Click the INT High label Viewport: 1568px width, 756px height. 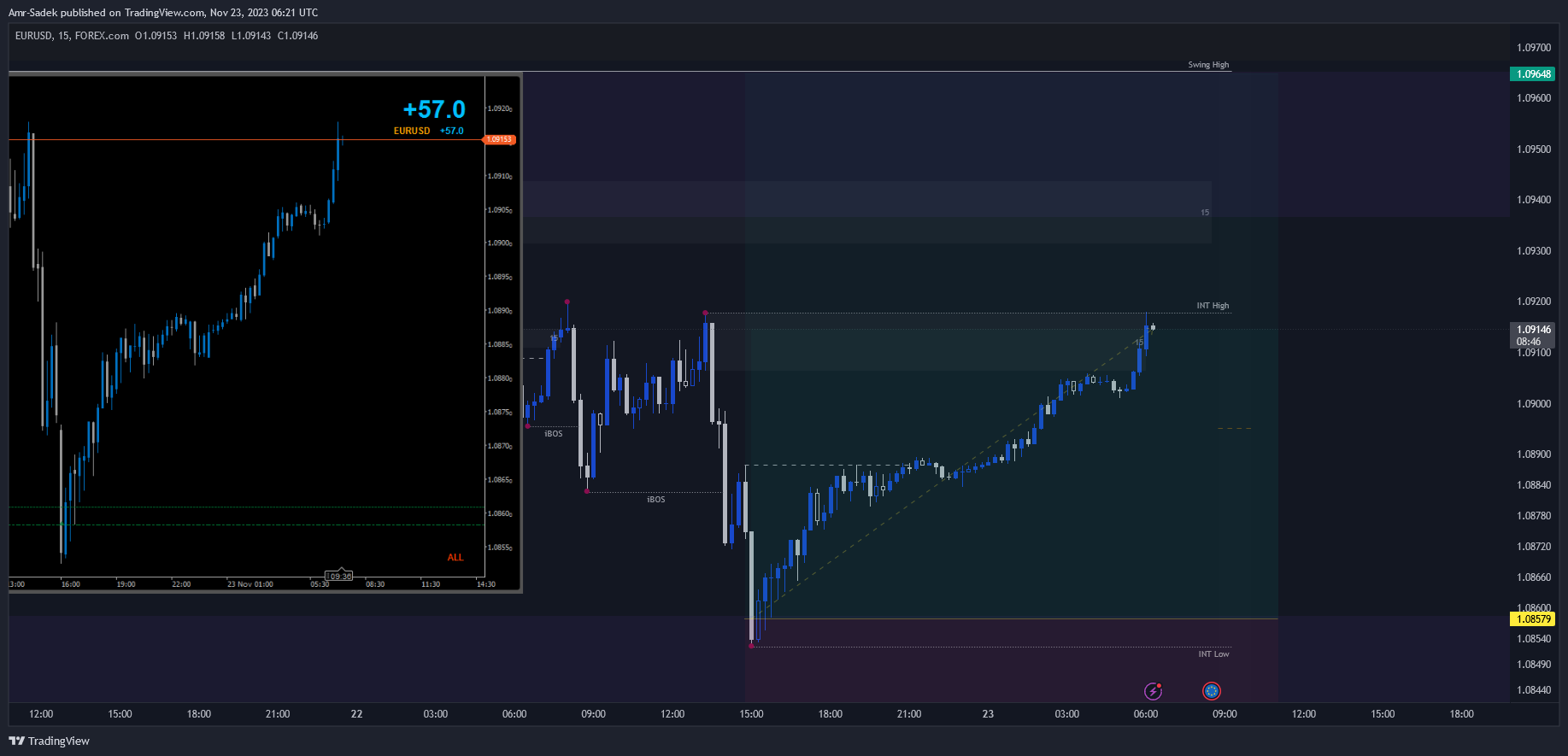(x=1213, y=306)
